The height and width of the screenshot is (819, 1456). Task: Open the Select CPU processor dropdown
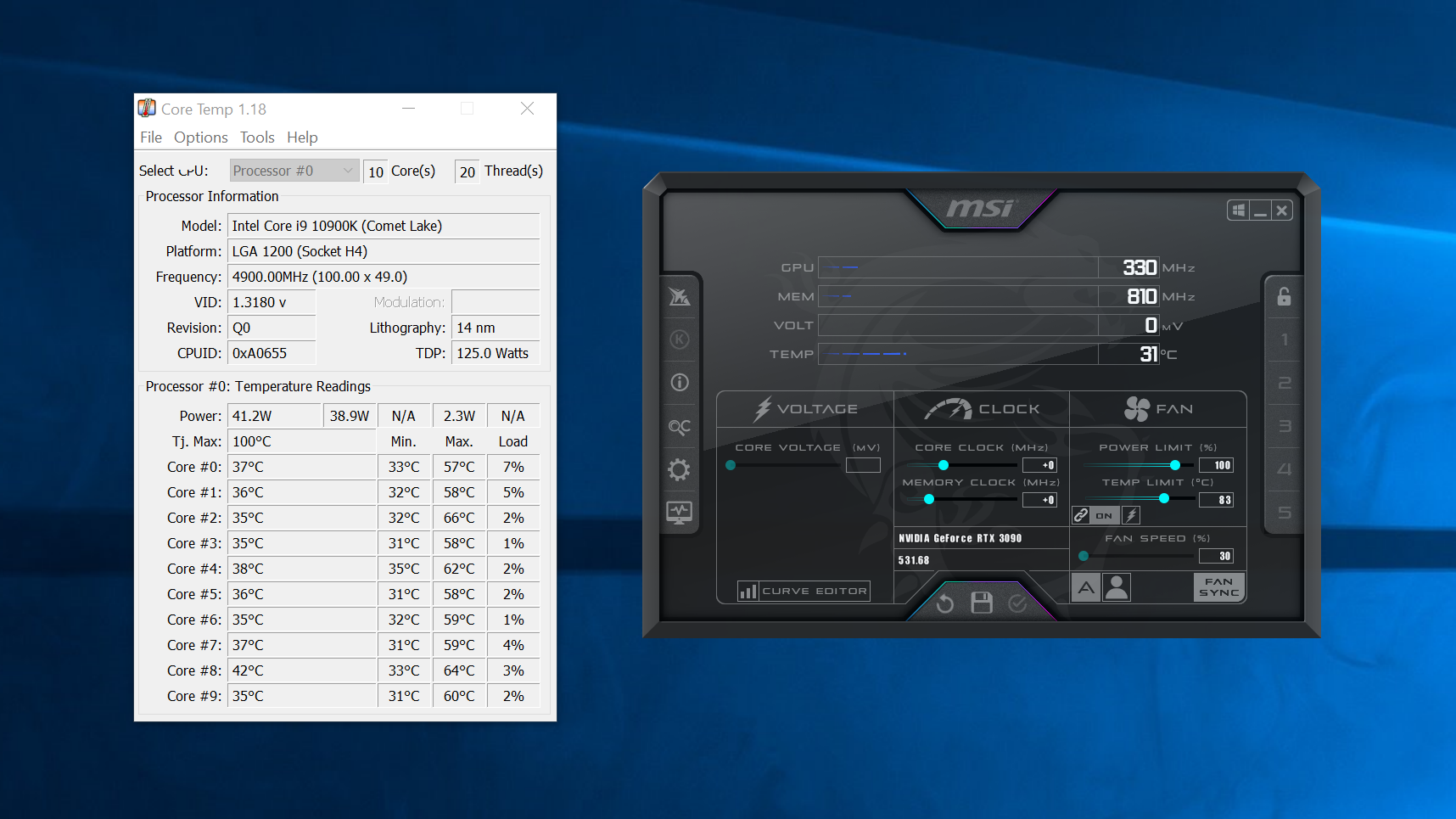coord(293,170)
